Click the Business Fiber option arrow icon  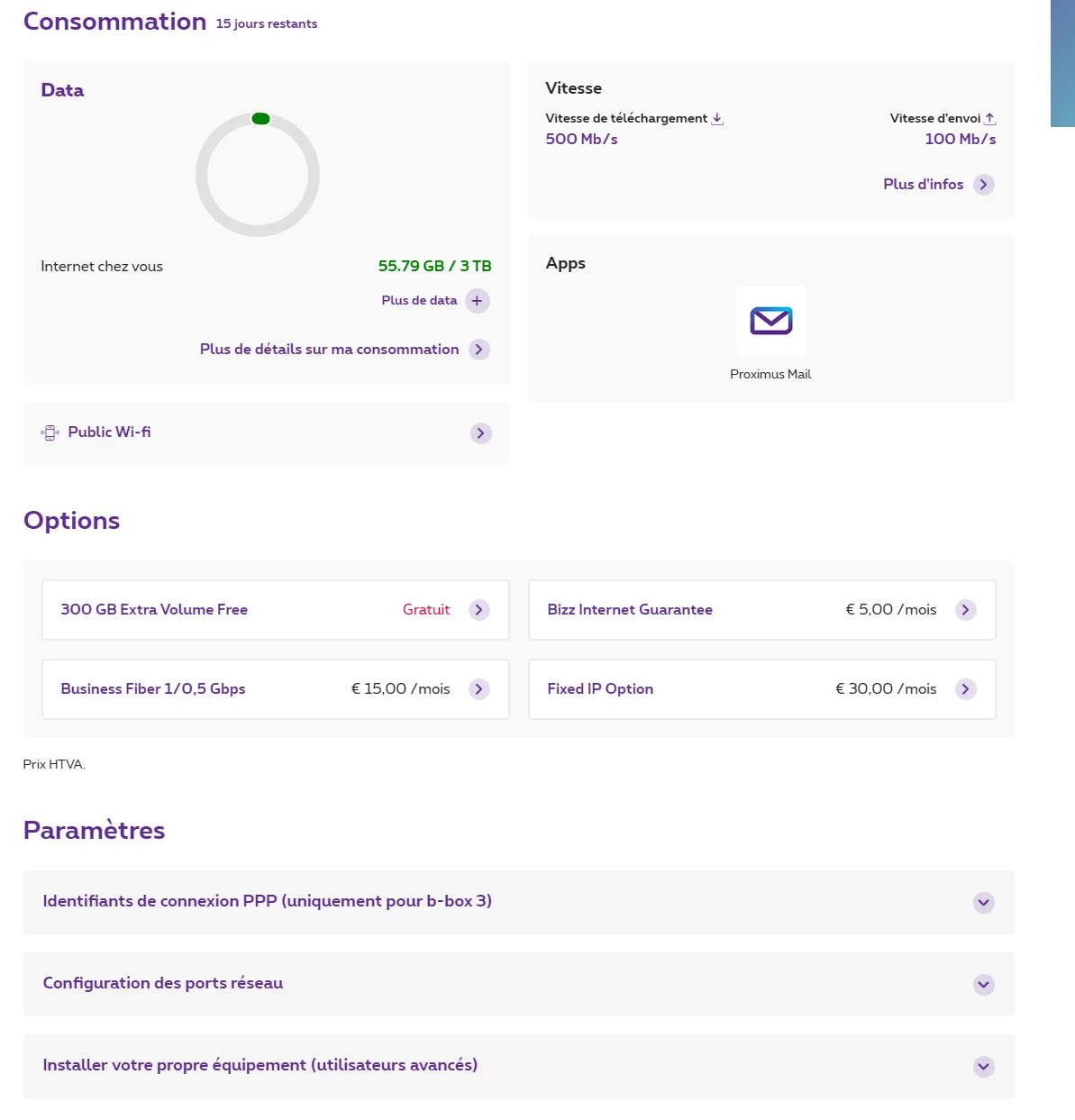pos(479,689)
